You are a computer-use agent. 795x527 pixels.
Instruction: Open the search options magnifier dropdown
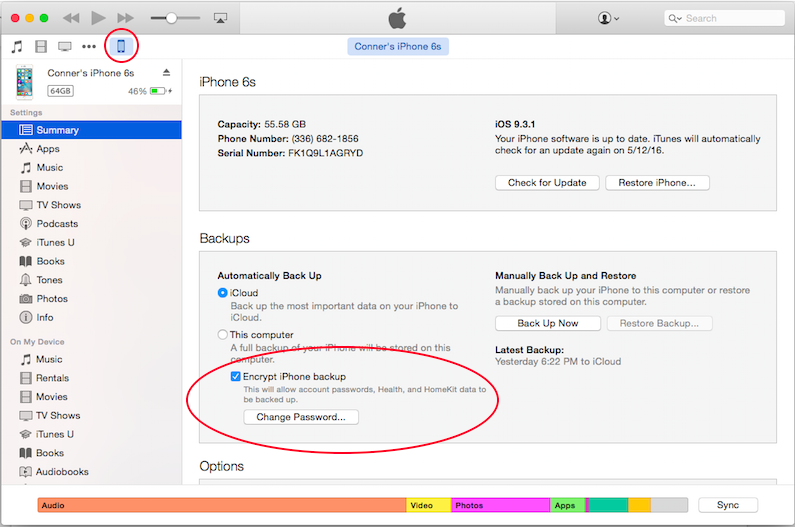[x=676, y=18]
